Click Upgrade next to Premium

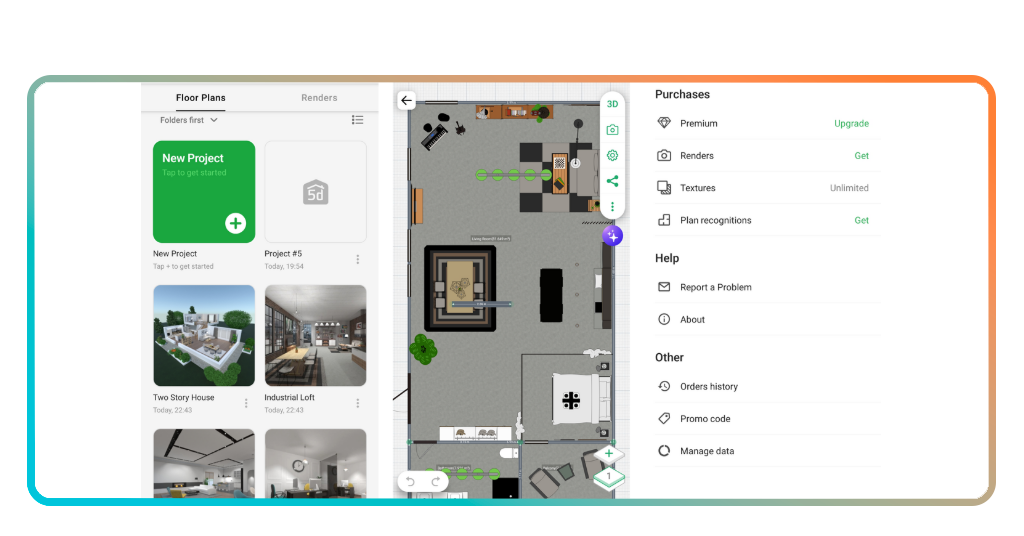pos(851,123)
